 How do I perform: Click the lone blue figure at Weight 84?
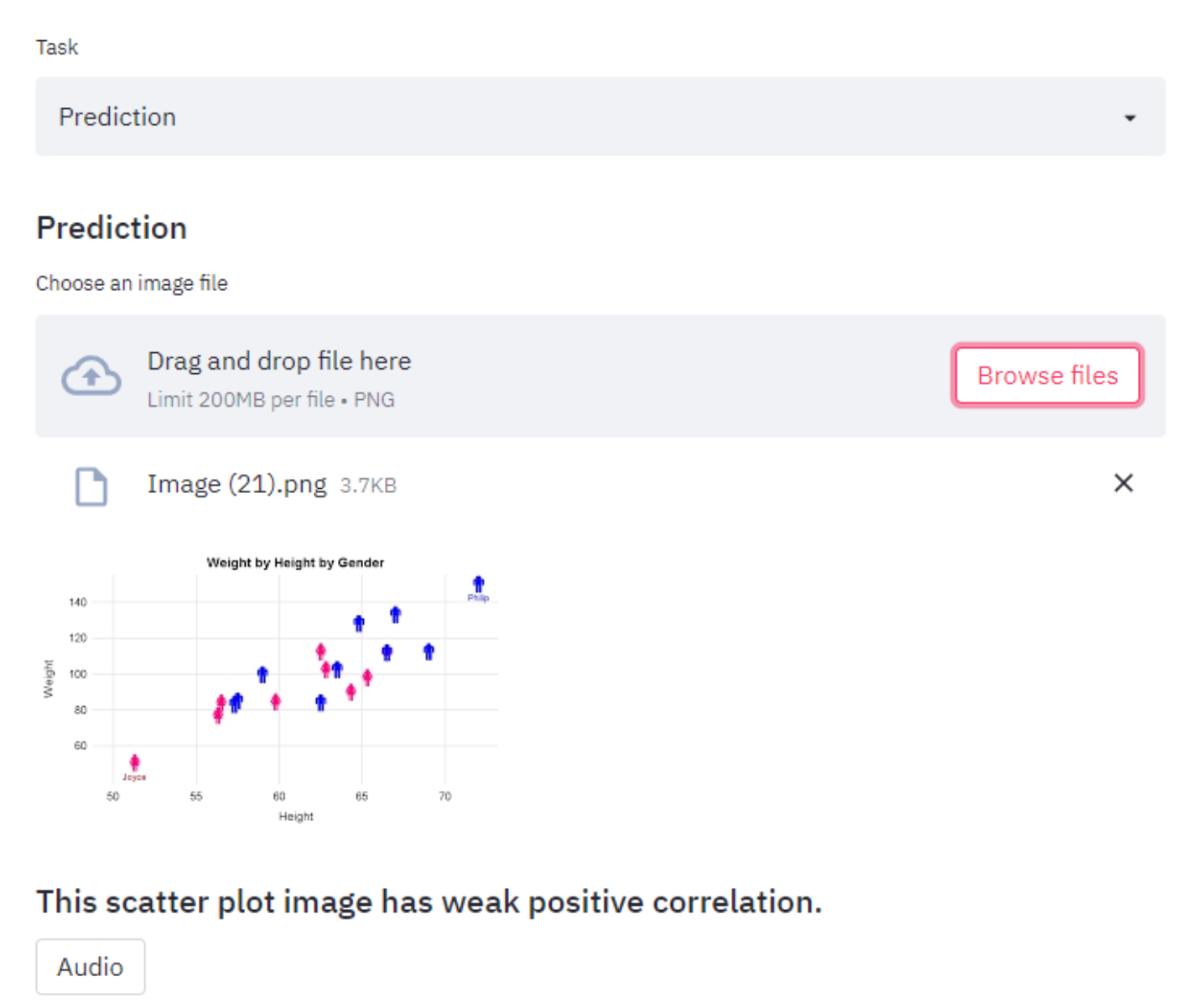[x=319, y=701]
